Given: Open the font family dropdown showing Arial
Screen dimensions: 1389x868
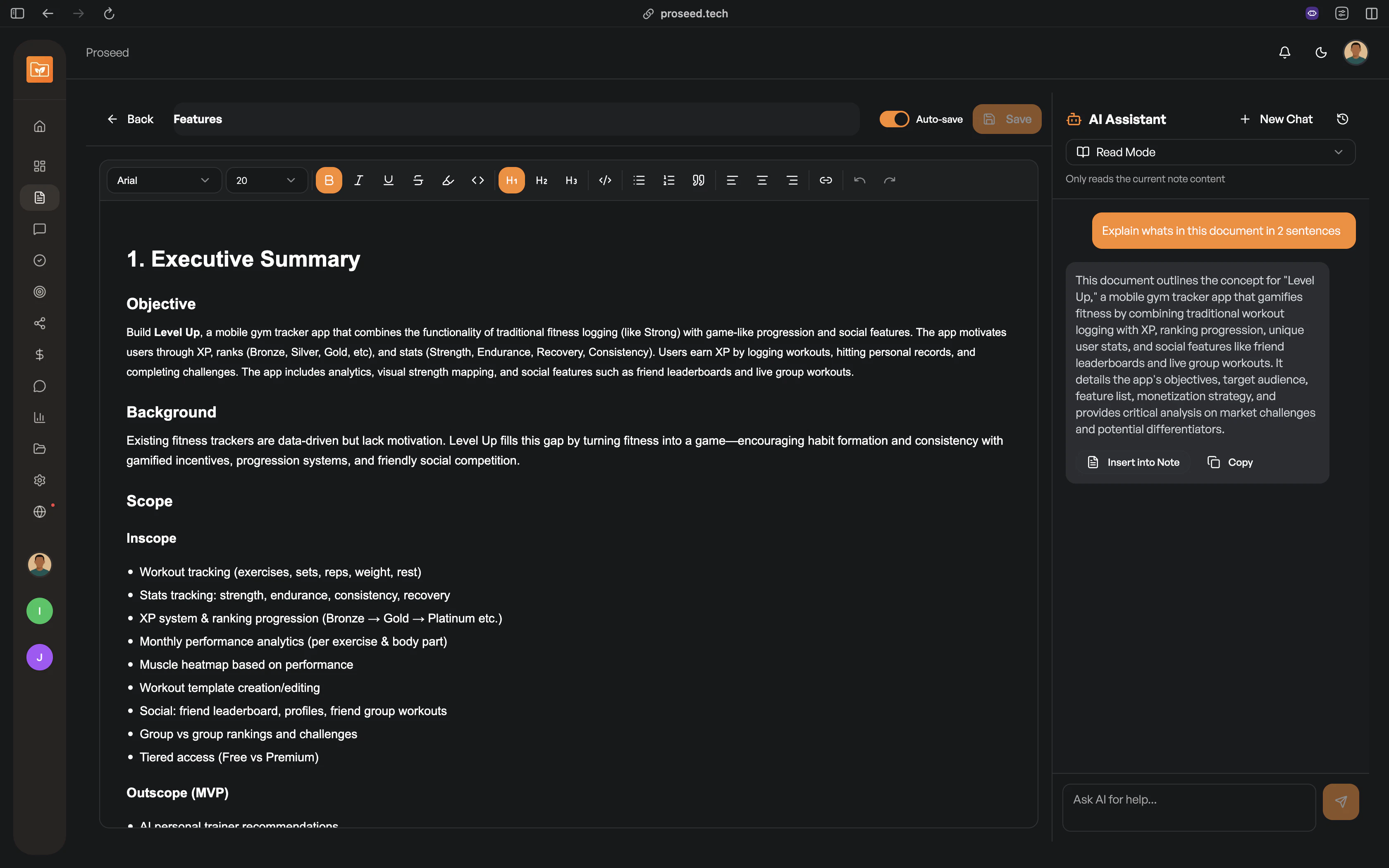Looking at the screenshot, I should [x=163, y=180].
